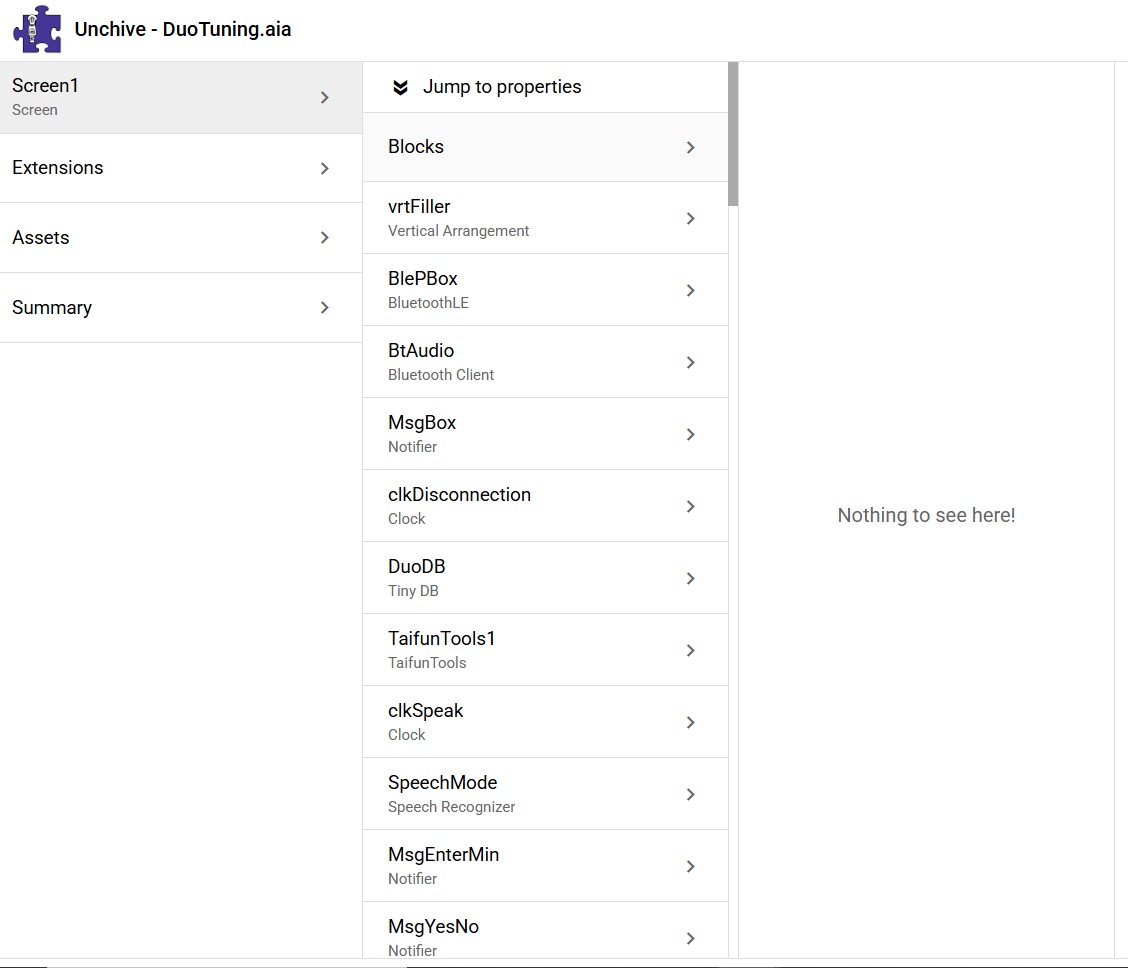Expand the Screen1 chevron arrow
The height and width of the screenshot is (968, 1128).
(x=325, y=97)
